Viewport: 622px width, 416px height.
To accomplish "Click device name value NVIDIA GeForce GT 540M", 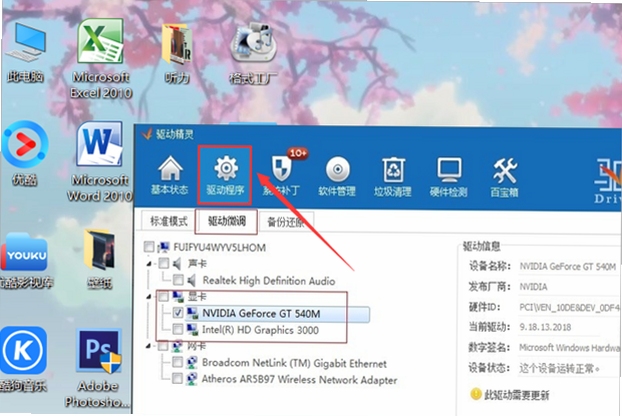I will tap(568, 266).
